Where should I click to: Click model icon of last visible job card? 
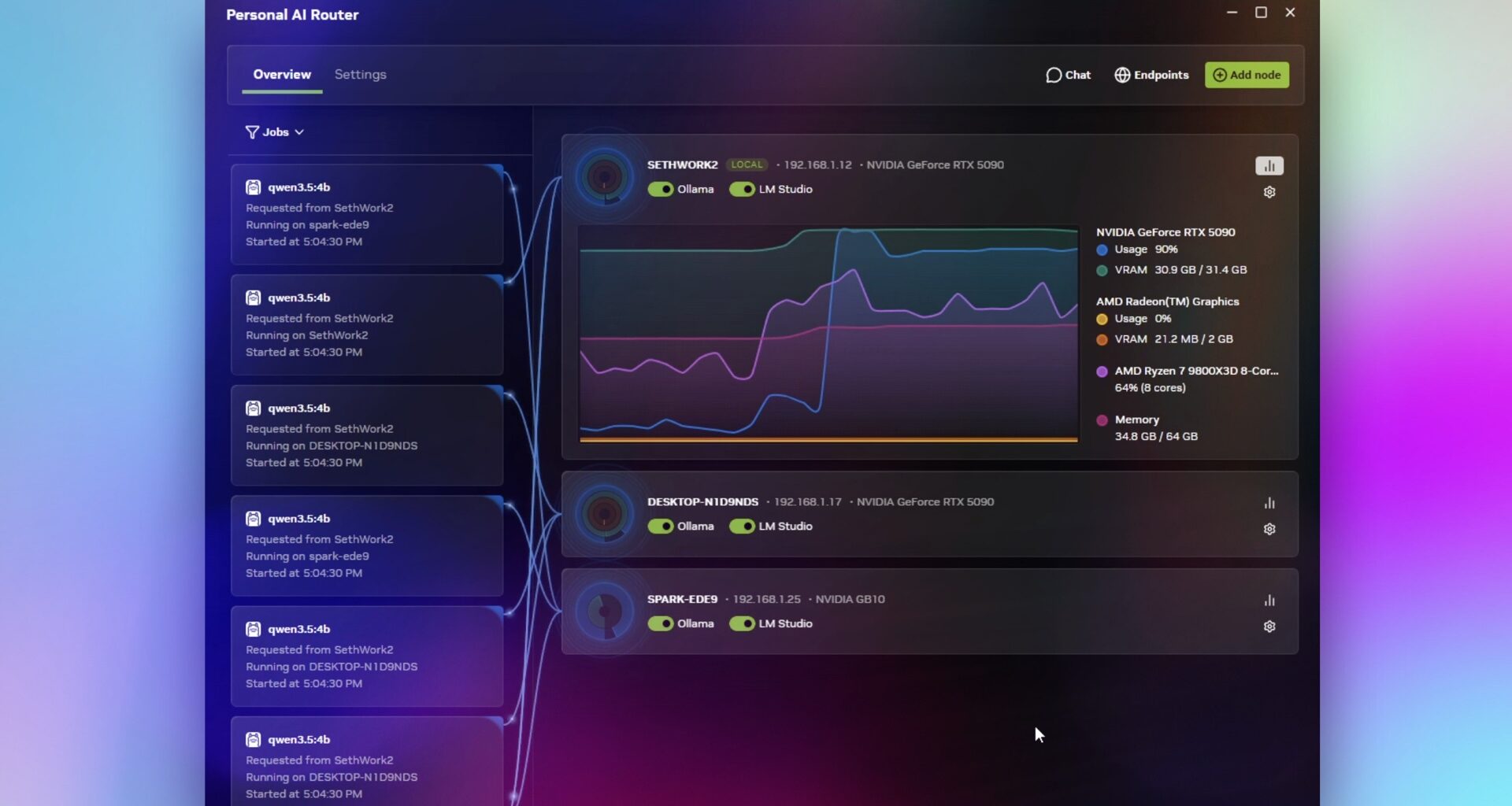(x=253, y=740)
